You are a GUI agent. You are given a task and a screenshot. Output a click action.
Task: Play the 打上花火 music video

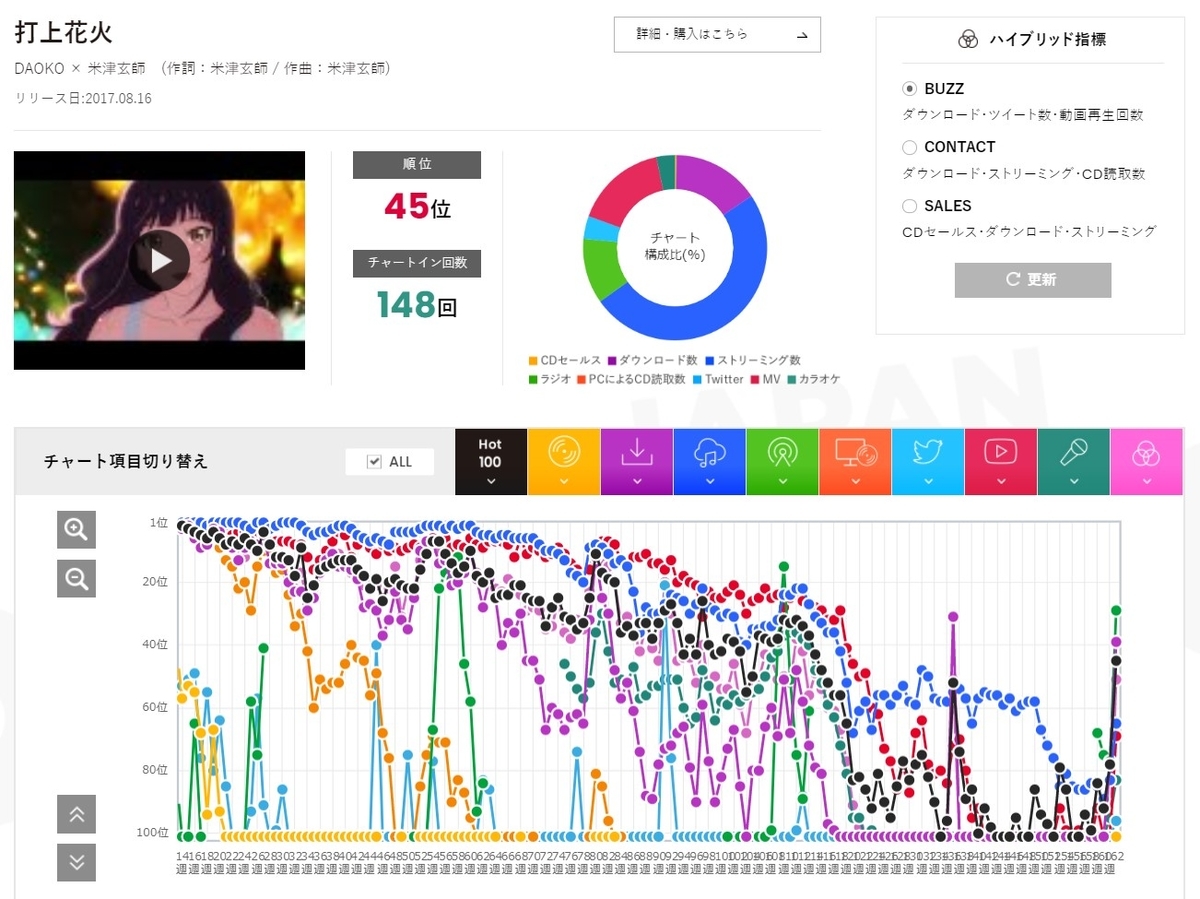click(x=160, y=261)
